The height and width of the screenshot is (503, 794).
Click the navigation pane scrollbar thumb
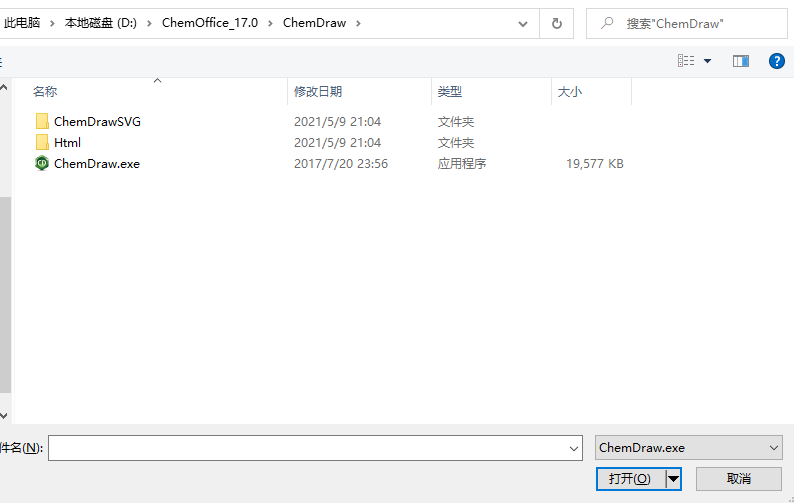(x=5, y=295)
